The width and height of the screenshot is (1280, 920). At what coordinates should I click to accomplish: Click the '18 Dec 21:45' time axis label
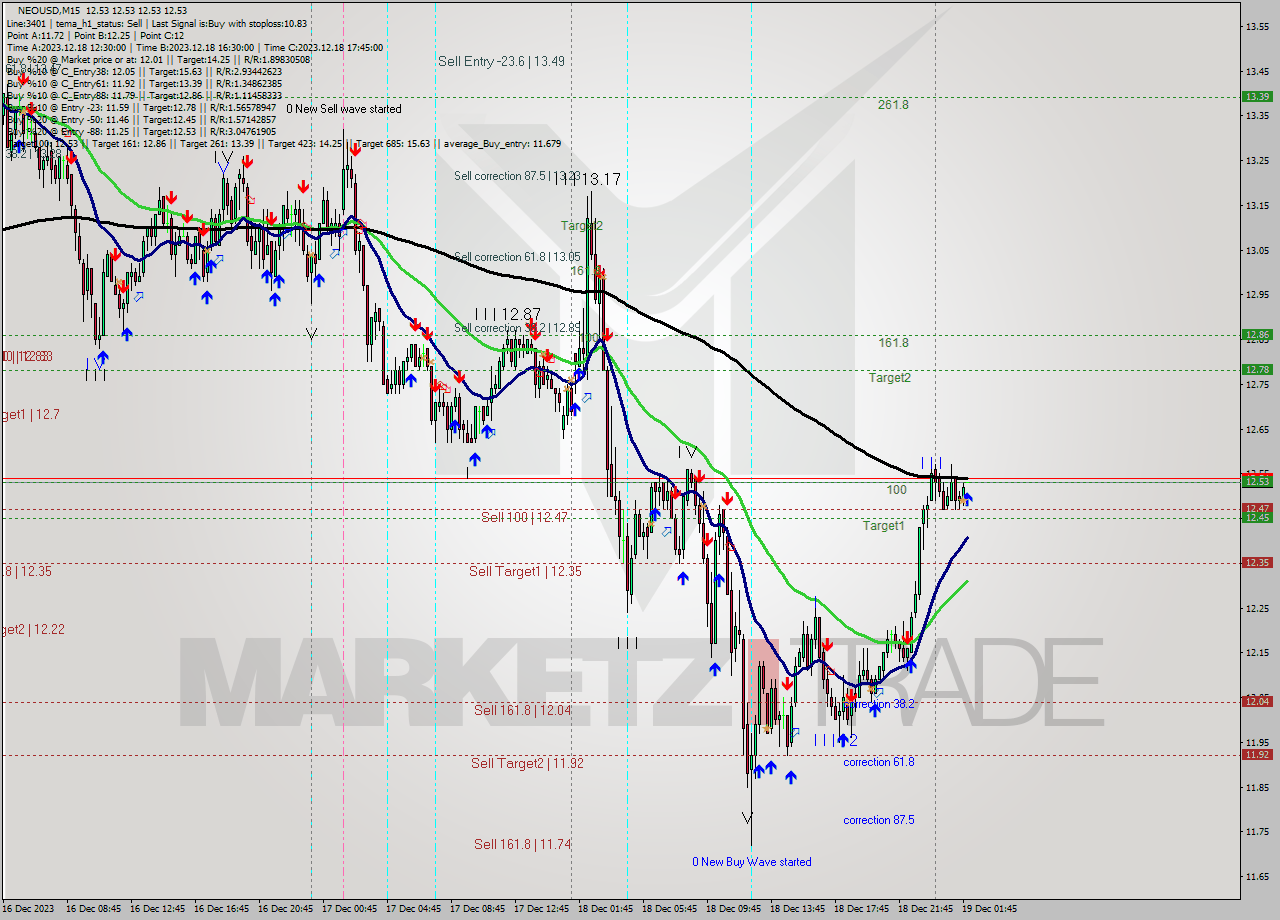tap(924, 909)
